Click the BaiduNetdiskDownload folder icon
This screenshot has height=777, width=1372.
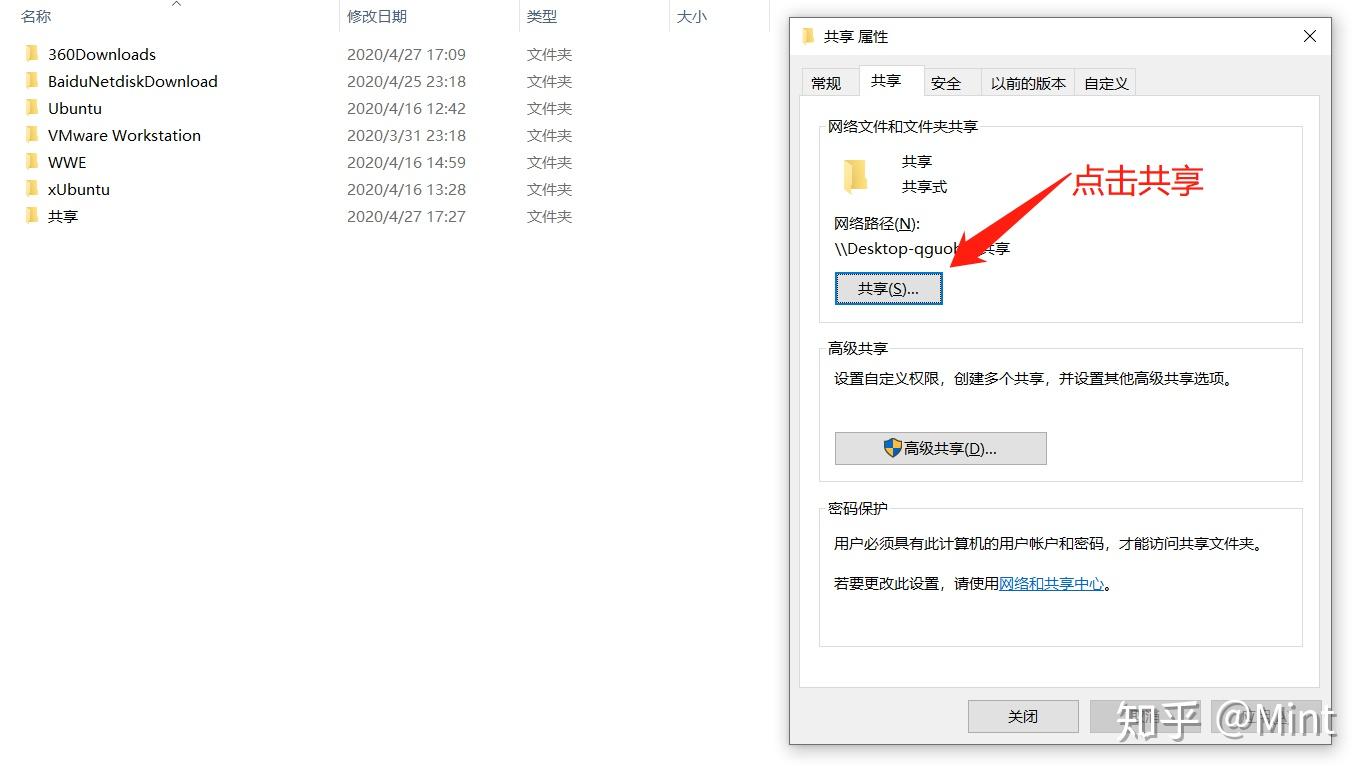tap(32, 81)
